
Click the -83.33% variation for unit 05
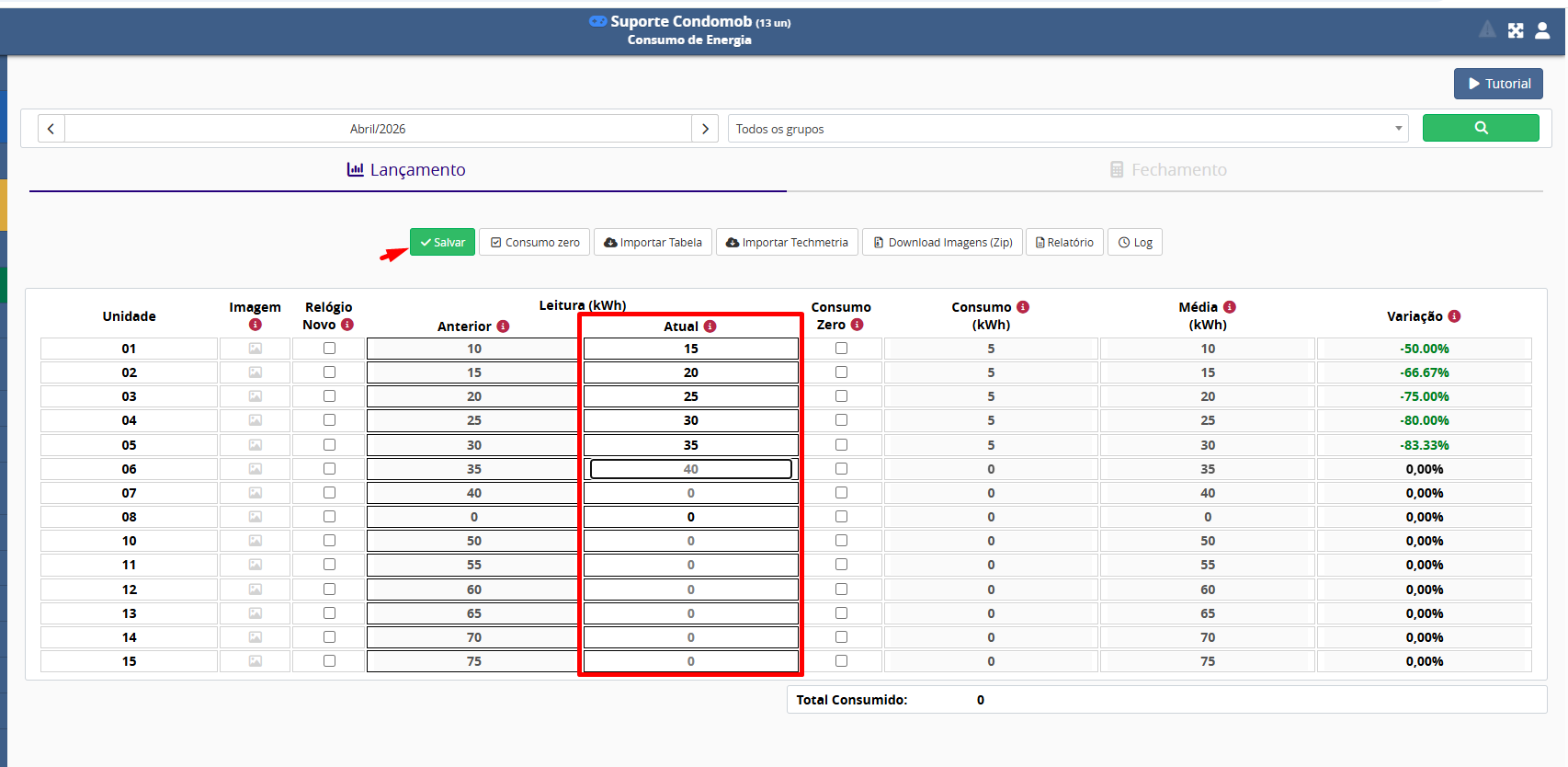click(x=1425, y=445)
